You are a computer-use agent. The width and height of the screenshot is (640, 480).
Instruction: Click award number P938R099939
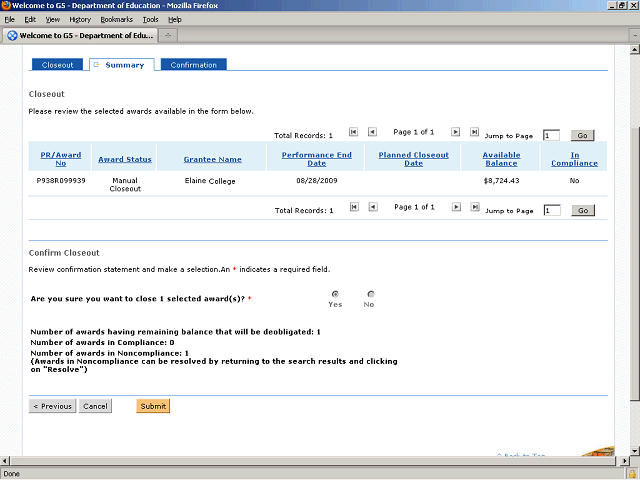pos(61,180)
